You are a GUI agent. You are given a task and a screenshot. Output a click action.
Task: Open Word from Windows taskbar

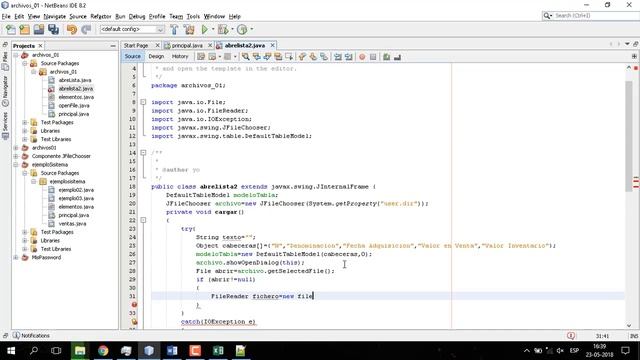pos(172,351)
